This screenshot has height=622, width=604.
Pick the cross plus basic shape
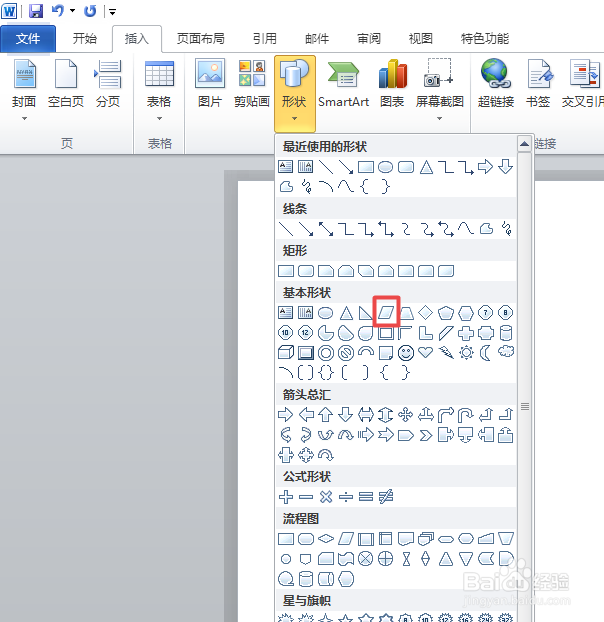(466, 333)
